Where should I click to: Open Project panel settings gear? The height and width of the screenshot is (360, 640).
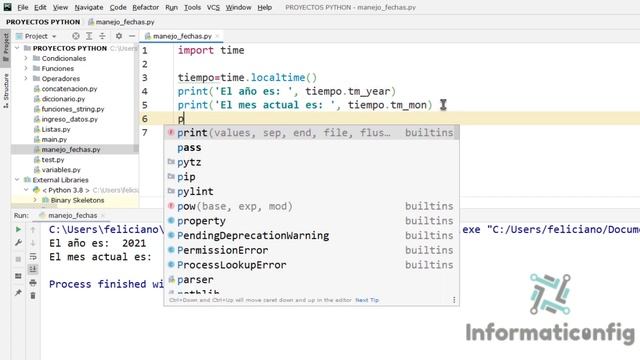coord(119,36)
